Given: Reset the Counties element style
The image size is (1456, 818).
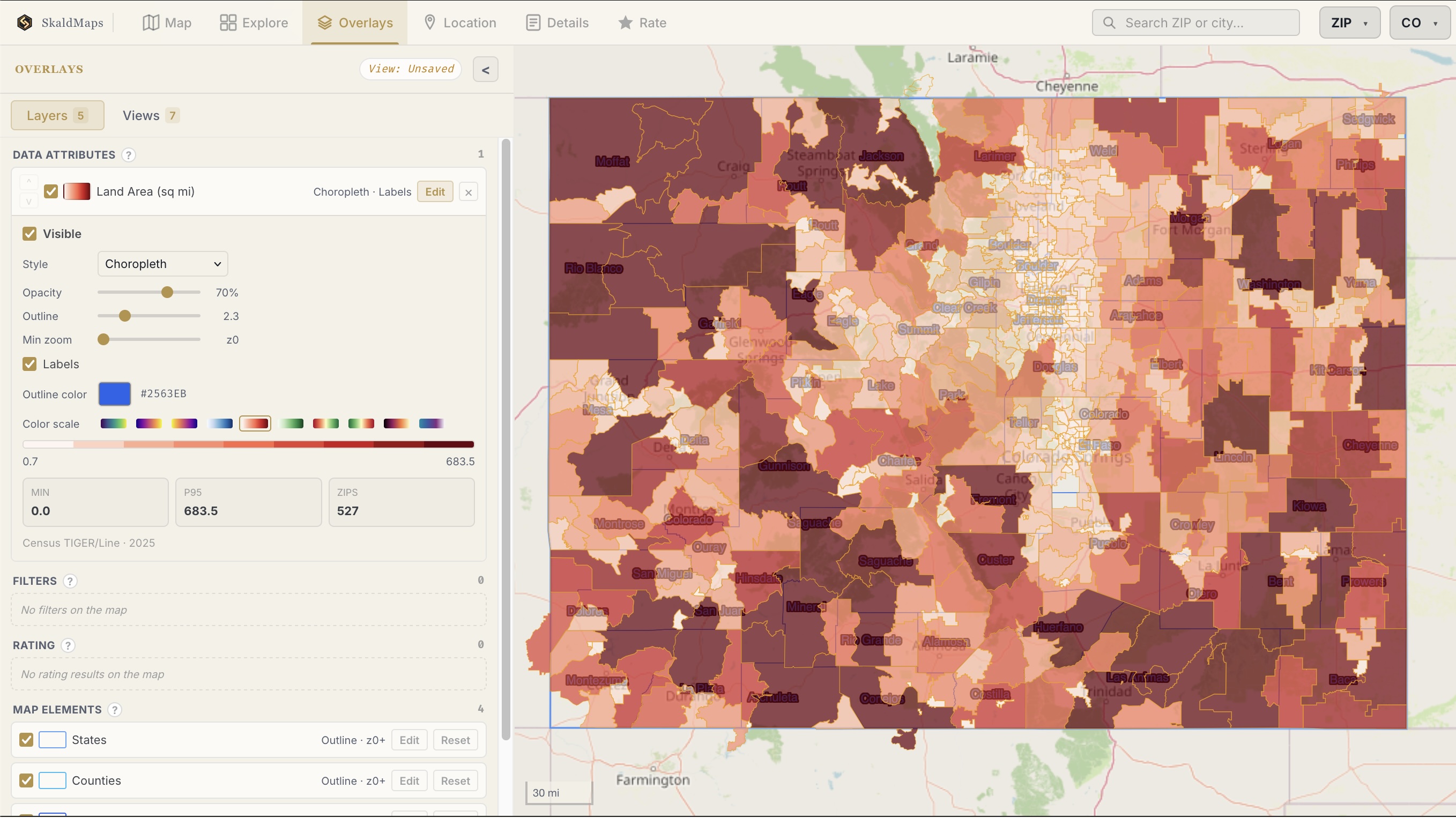Looking at the screenshot, I should pyautogui.click(x=456, y=780).
